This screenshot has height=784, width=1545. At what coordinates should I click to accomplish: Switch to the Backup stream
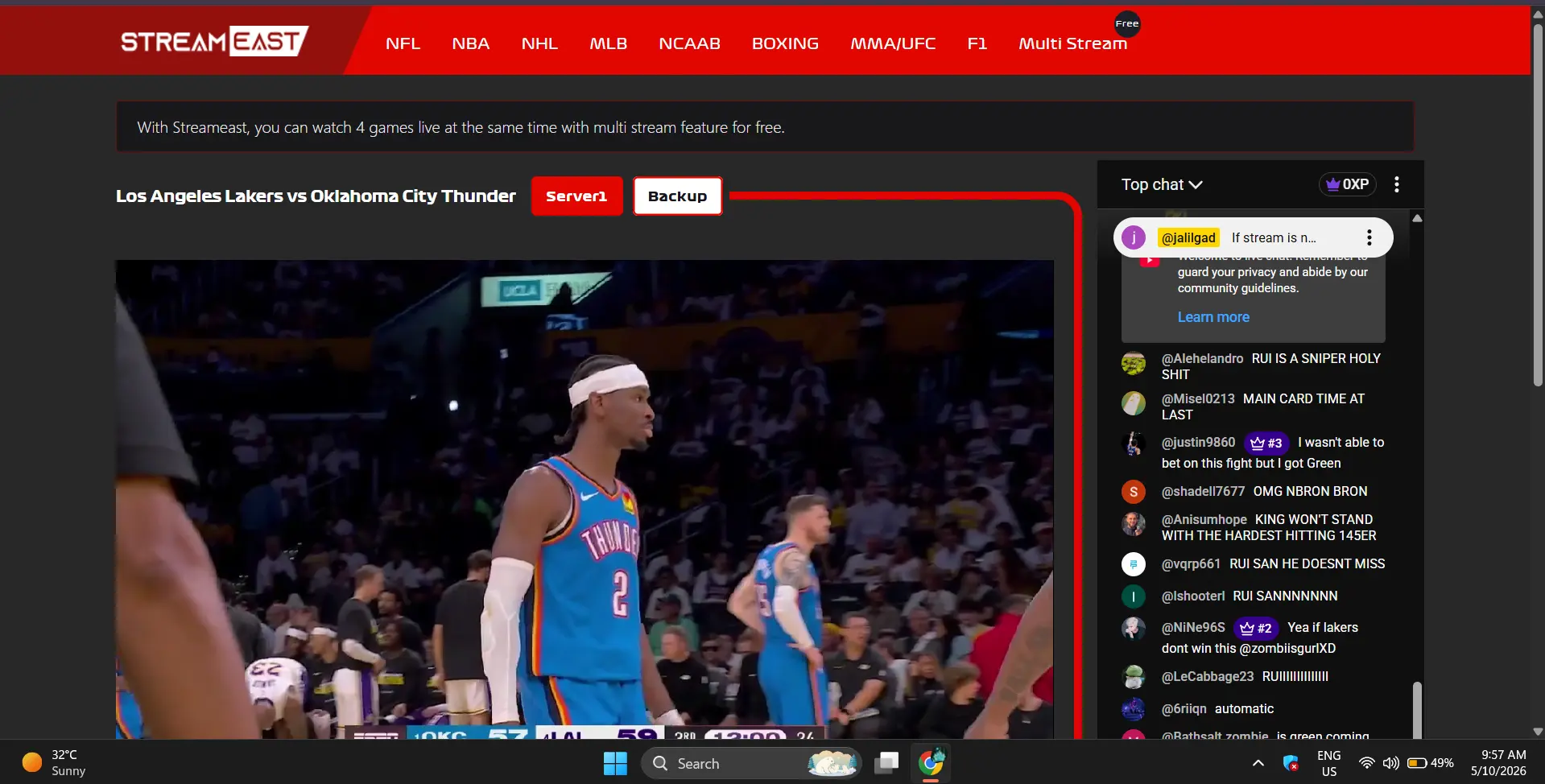[x=677, y=196]
